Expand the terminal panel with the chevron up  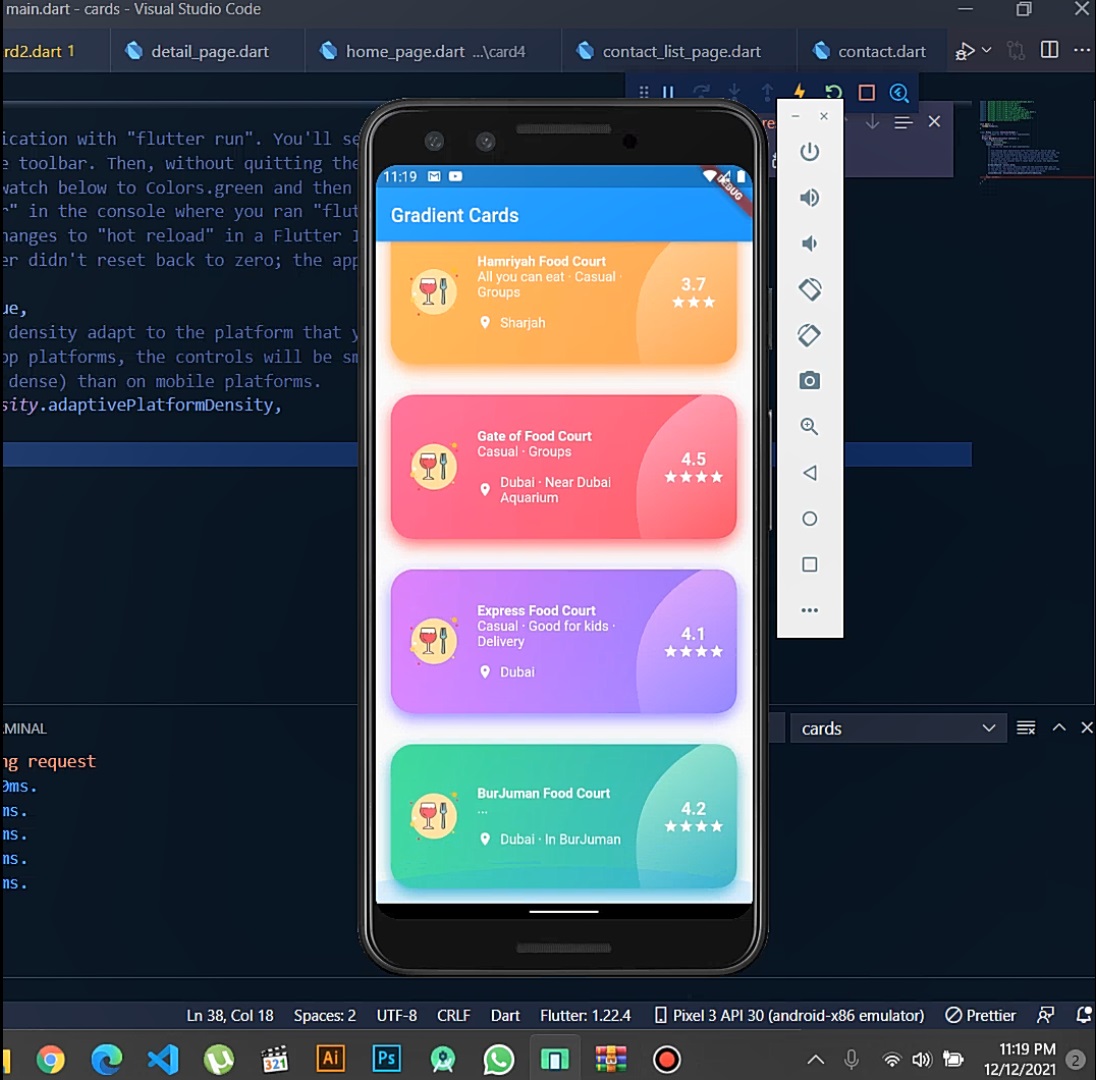1059,728
